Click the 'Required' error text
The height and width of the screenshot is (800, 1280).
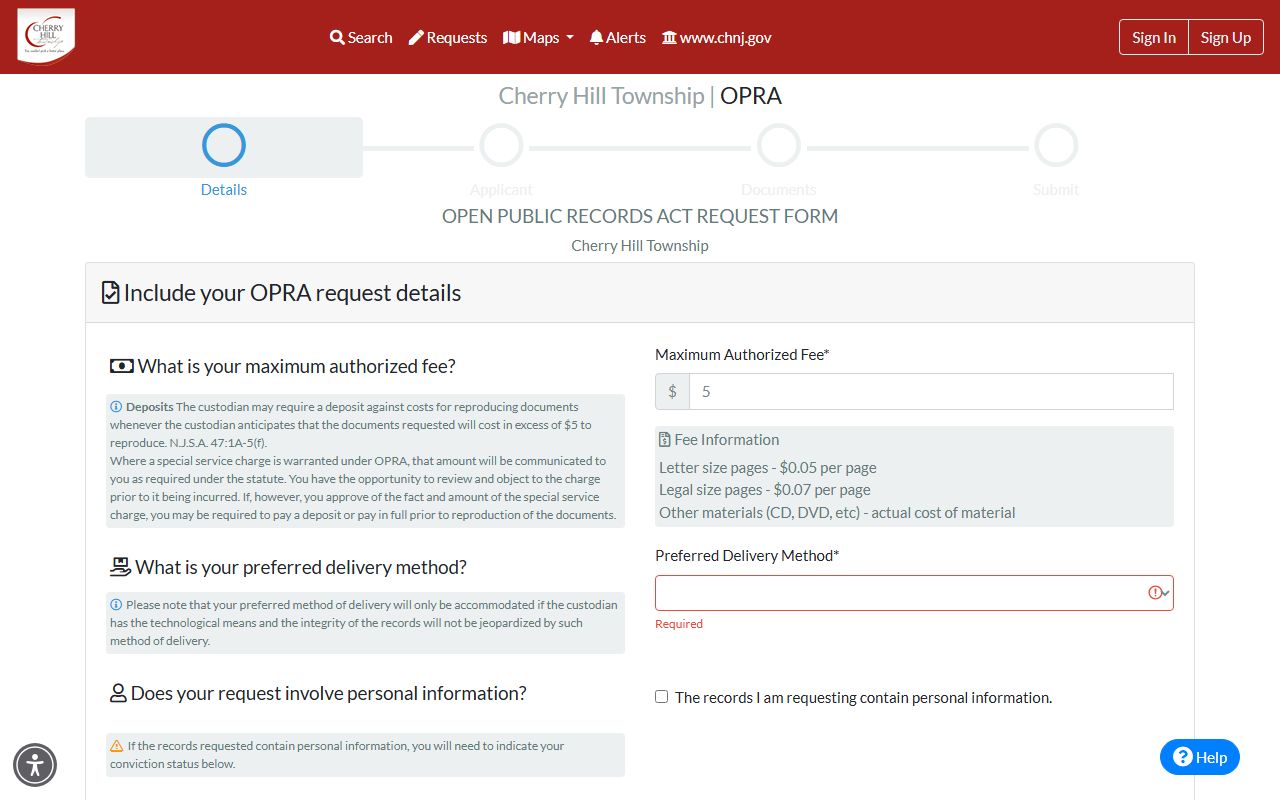coord(679,624)
